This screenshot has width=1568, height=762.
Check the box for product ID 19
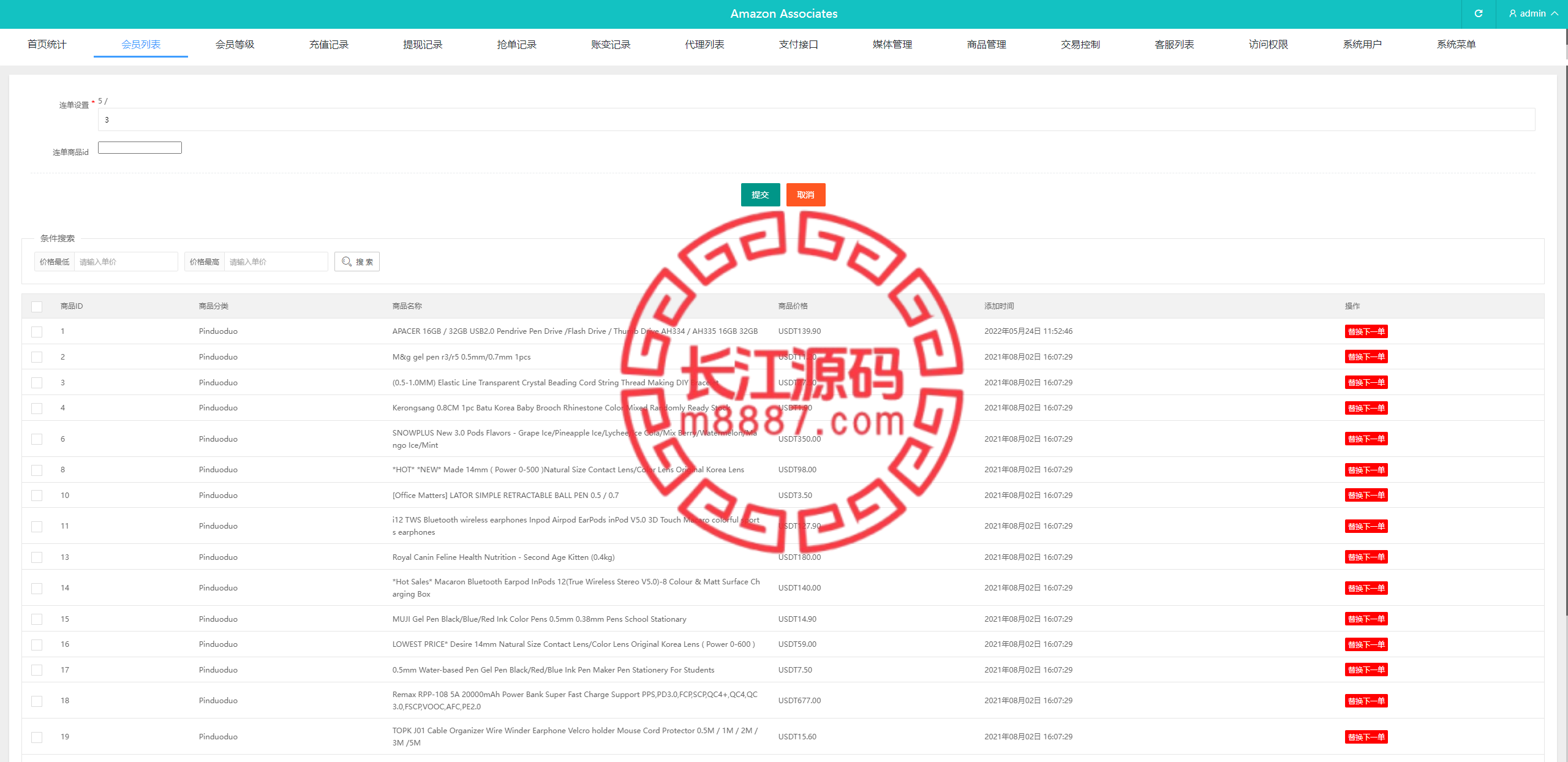[x=37, y=737]
